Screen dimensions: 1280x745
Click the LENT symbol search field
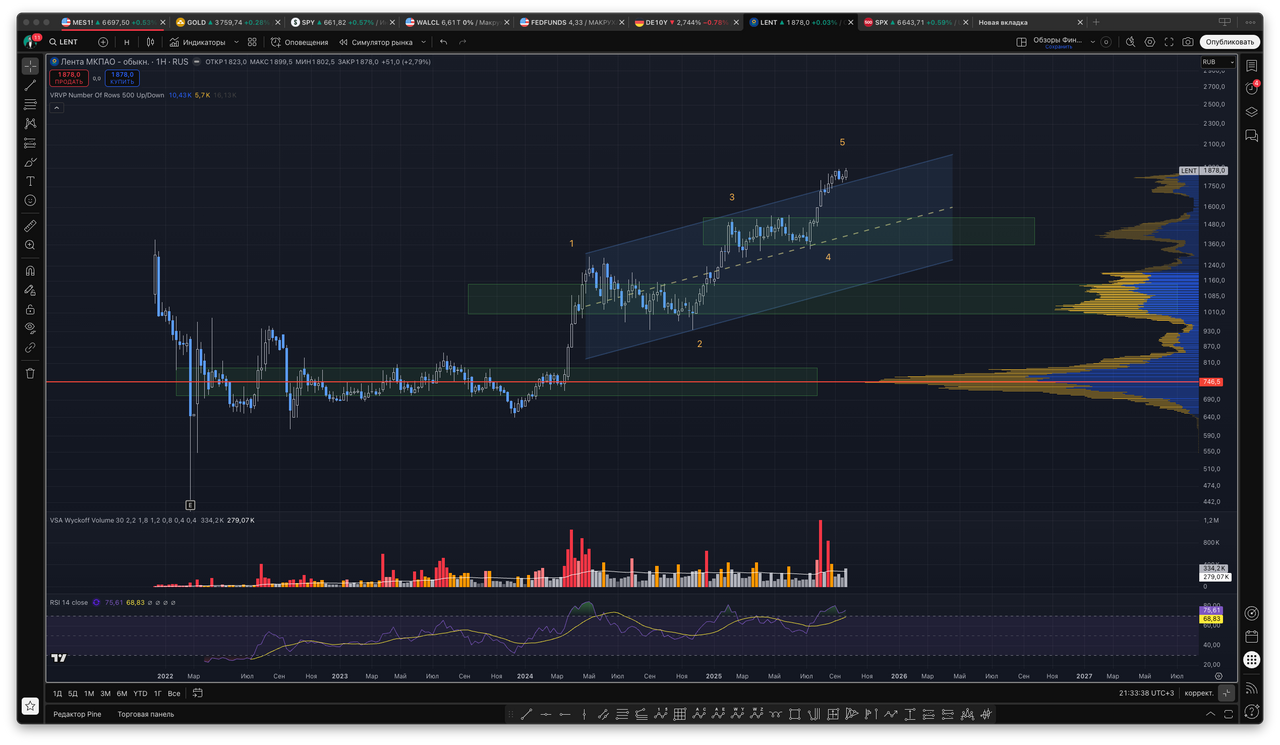(x=68, y=42)
